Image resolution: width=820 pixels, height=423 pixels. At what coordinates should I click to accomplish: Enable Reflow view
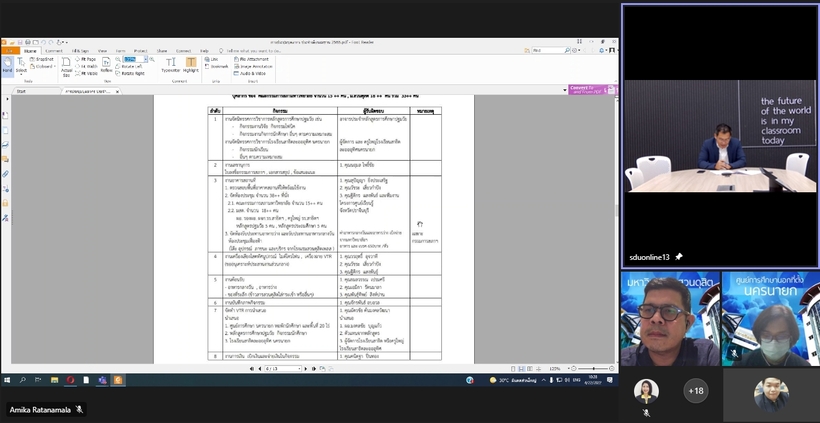[x=106, y=65]
